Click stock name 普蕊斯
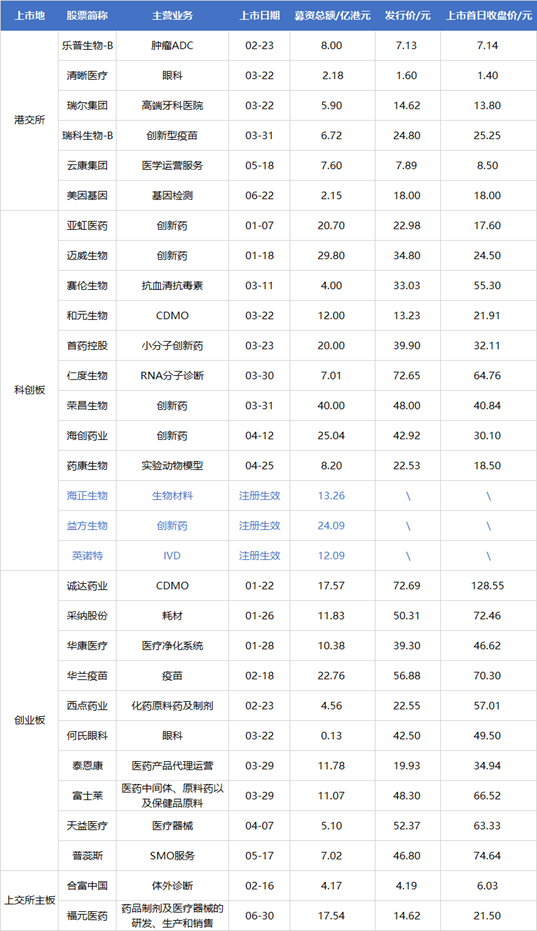Viewport: 537px width, 931px height. coord(87,856)
